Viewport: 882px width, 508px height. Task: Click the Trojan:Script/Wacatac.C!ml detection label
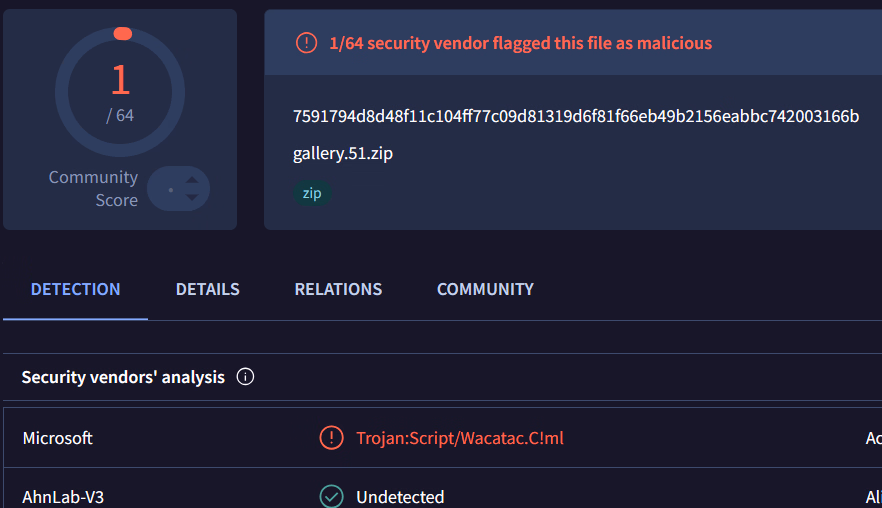coord(460,438)
